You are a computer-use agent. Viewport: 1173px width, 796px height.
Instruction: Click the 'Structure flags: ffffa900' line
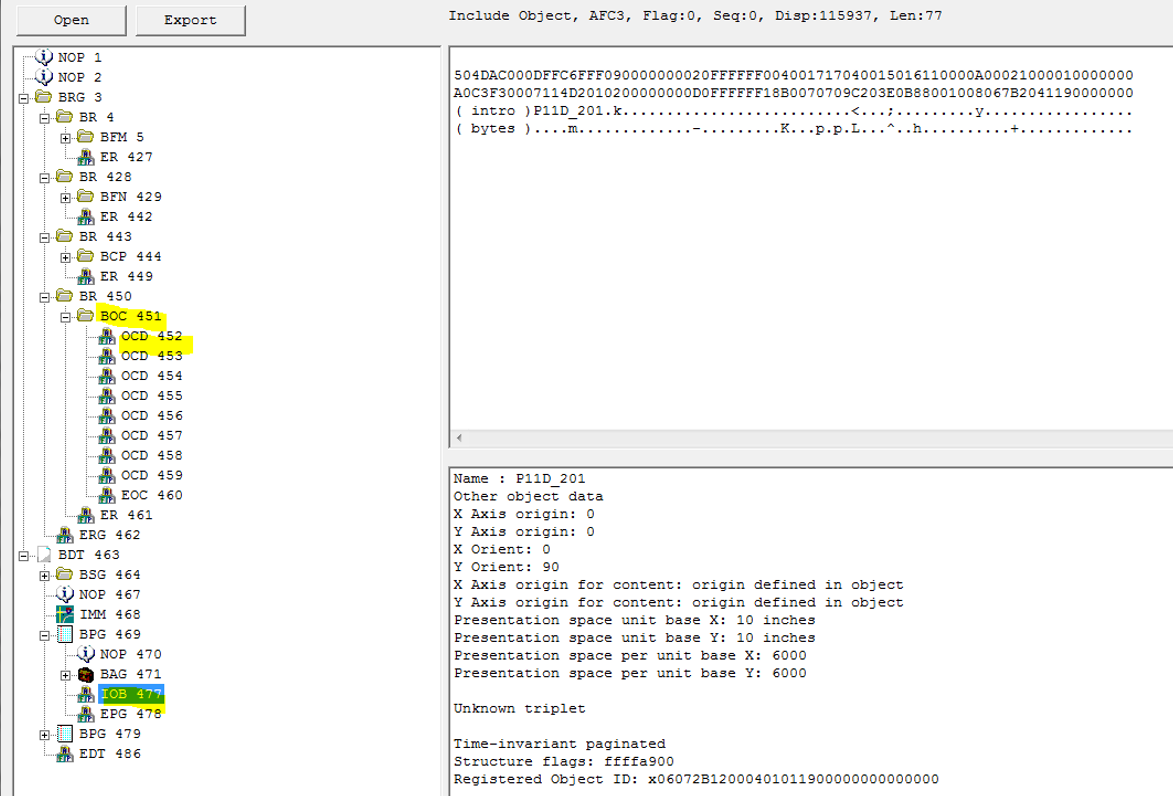(x=563, y=762)
